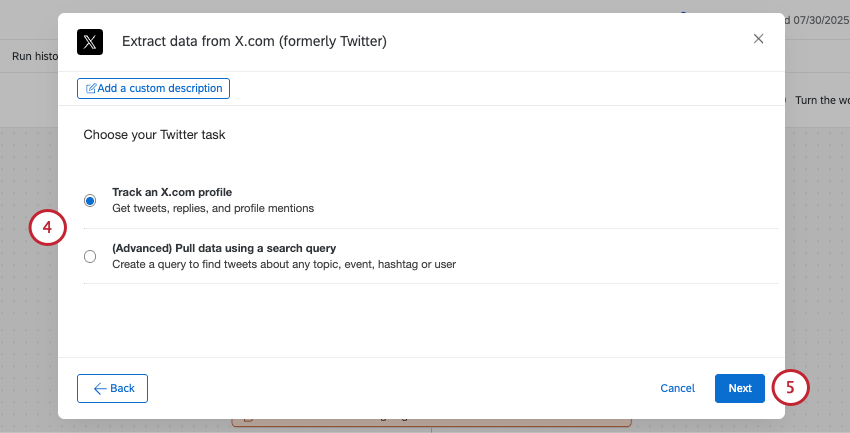This screenshot has width=850, height=433.
Task: Close the Extract data dialog
Action: coord(758,39)
